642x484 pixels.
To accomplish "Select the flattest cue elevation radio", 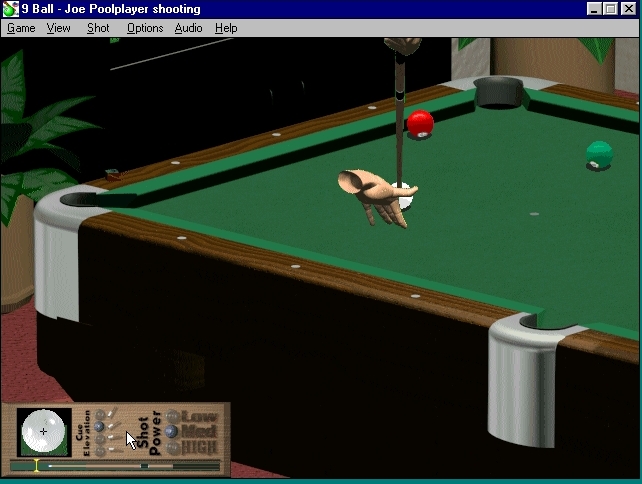I will click(x=100, y=451).
